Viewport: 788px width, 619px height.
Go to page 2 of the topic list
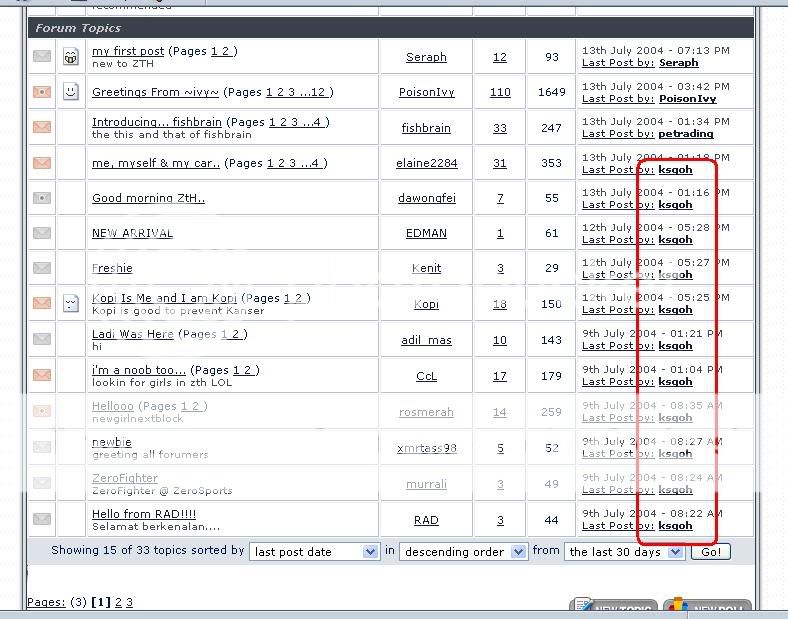tap(118, 602)
